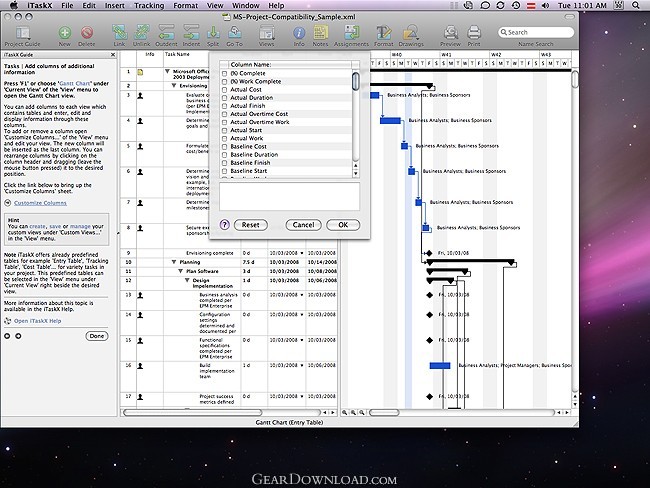650x488 pixels.
Task: Click the green New task icon
Action: point(64,32)
